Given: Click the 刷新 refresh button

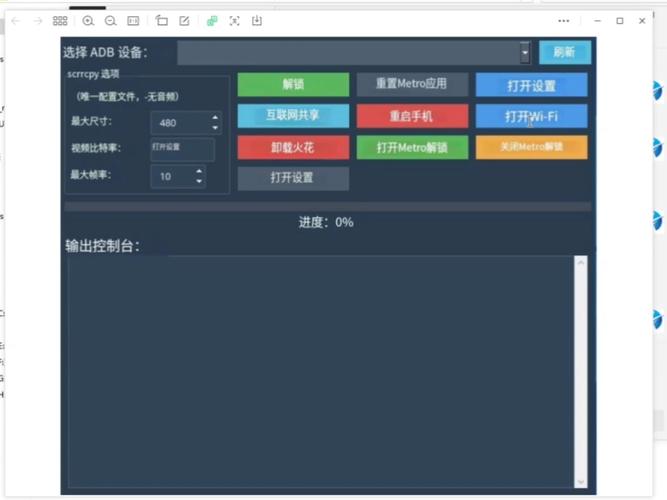Looking at the screenshot, I should pos(565,53).
